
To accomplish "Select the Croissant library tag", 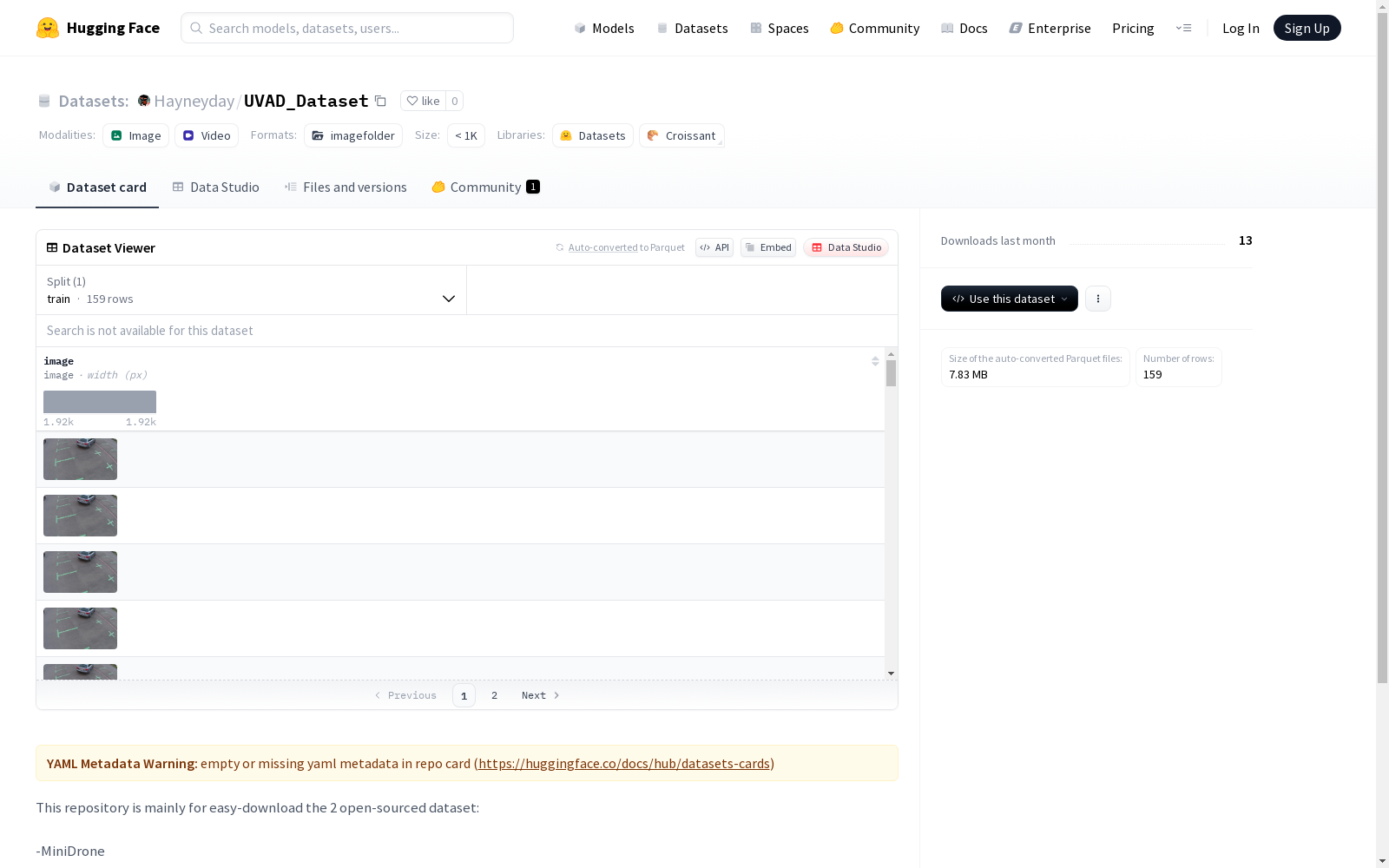I will [681, 135].
